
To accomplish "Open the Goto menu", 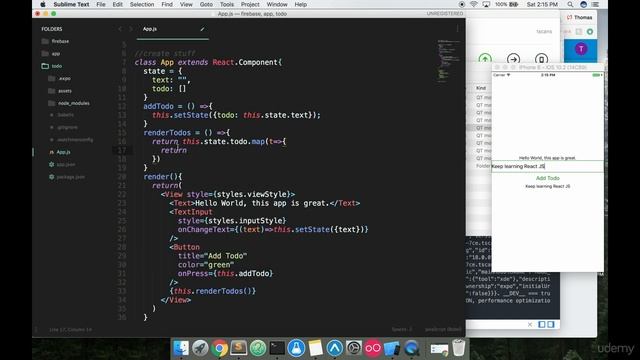I will tap(206, 4).
